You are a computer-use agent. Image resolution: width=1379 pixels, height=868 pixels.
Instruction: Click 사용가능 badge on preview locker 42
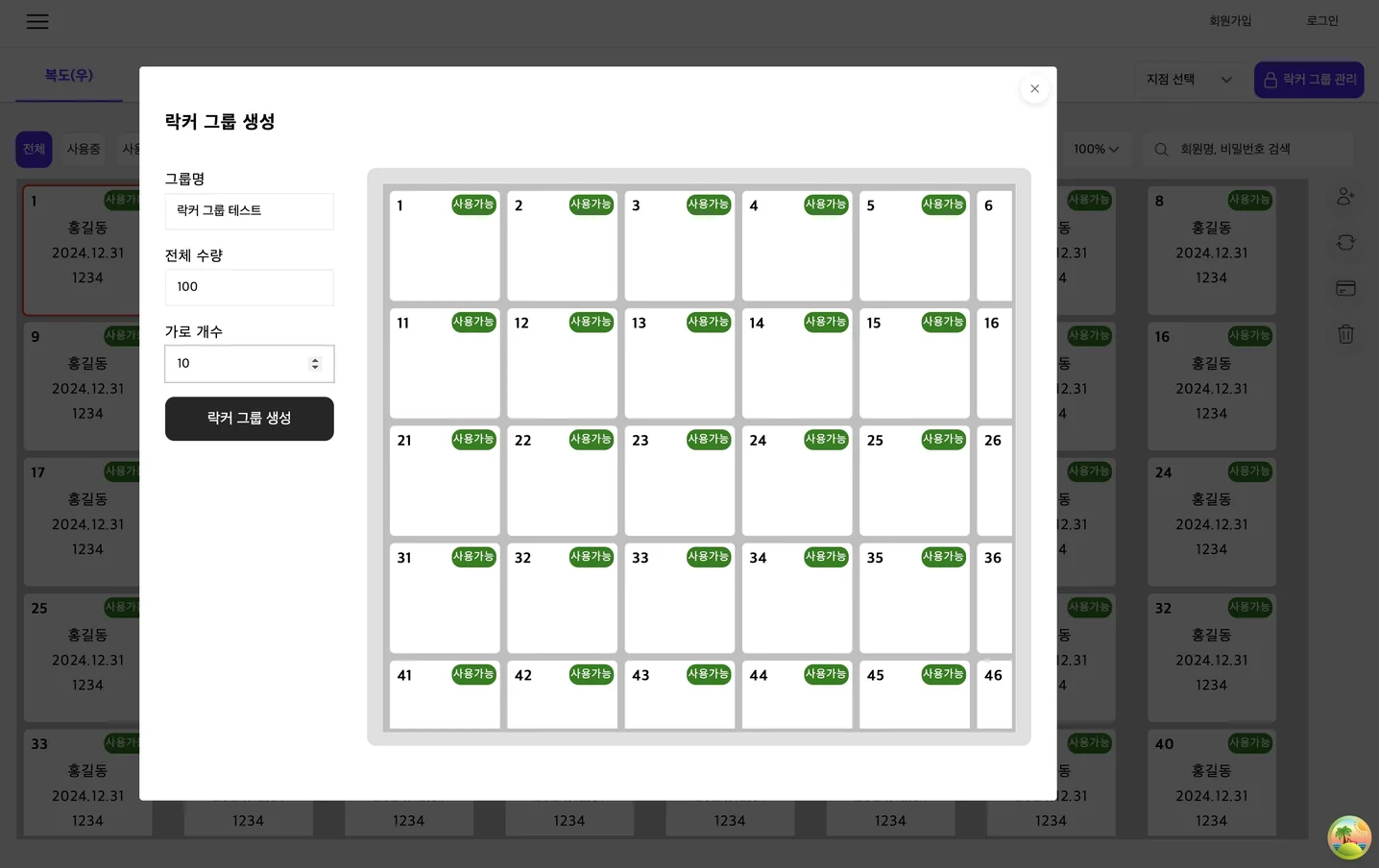pos(592,674)
